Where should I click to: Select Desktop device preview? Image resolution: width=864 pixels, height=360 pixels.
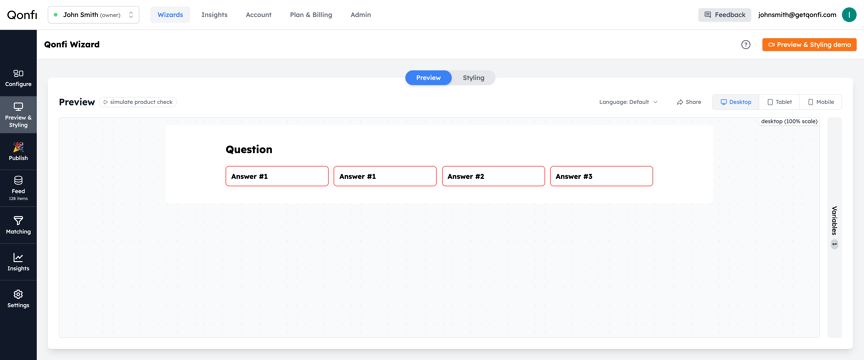(736, 102)
